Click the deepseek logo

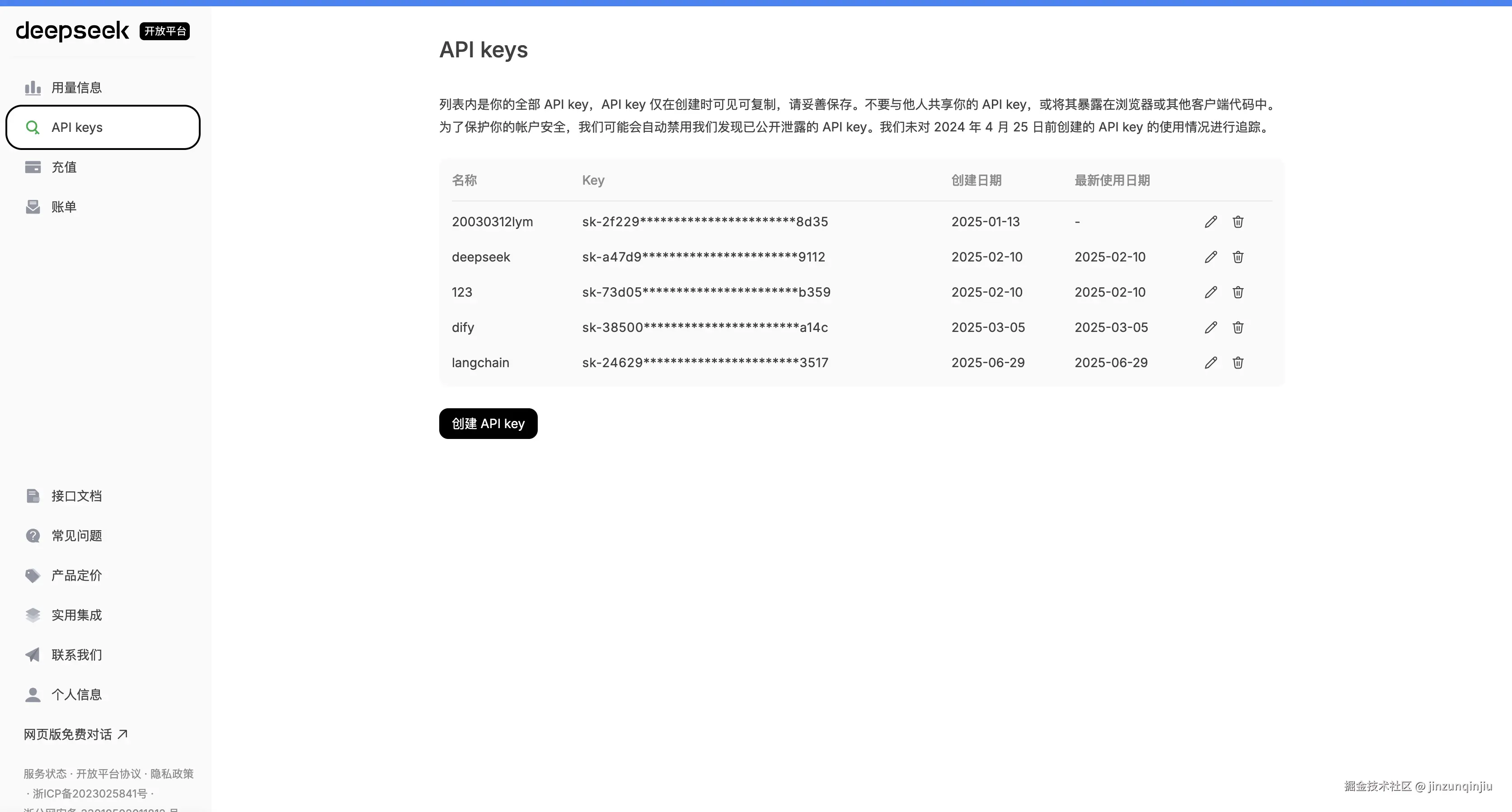[x=72, y=31]
